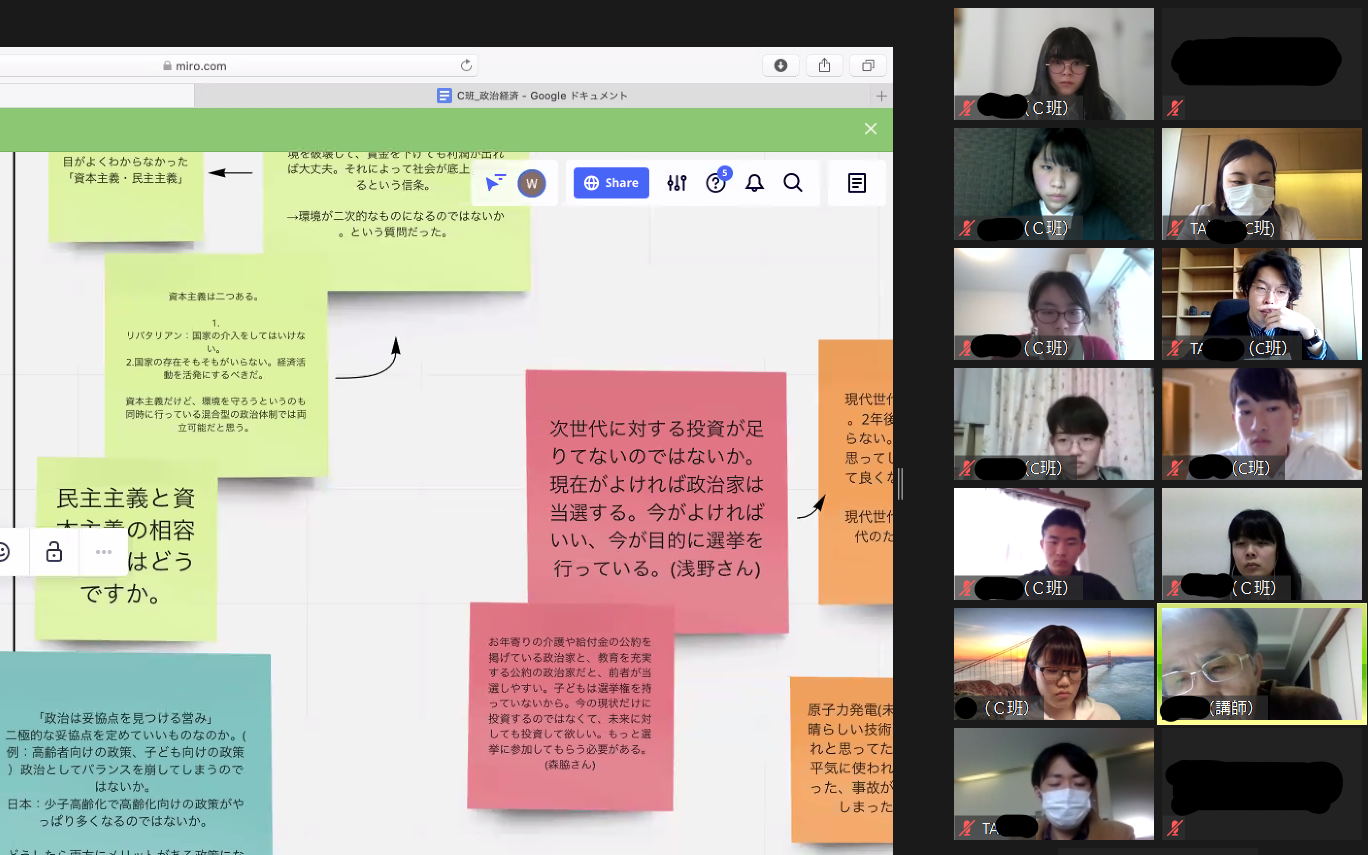Open the help question mark icon
This screenshot has width=1368, height=855.
(716, 183)
